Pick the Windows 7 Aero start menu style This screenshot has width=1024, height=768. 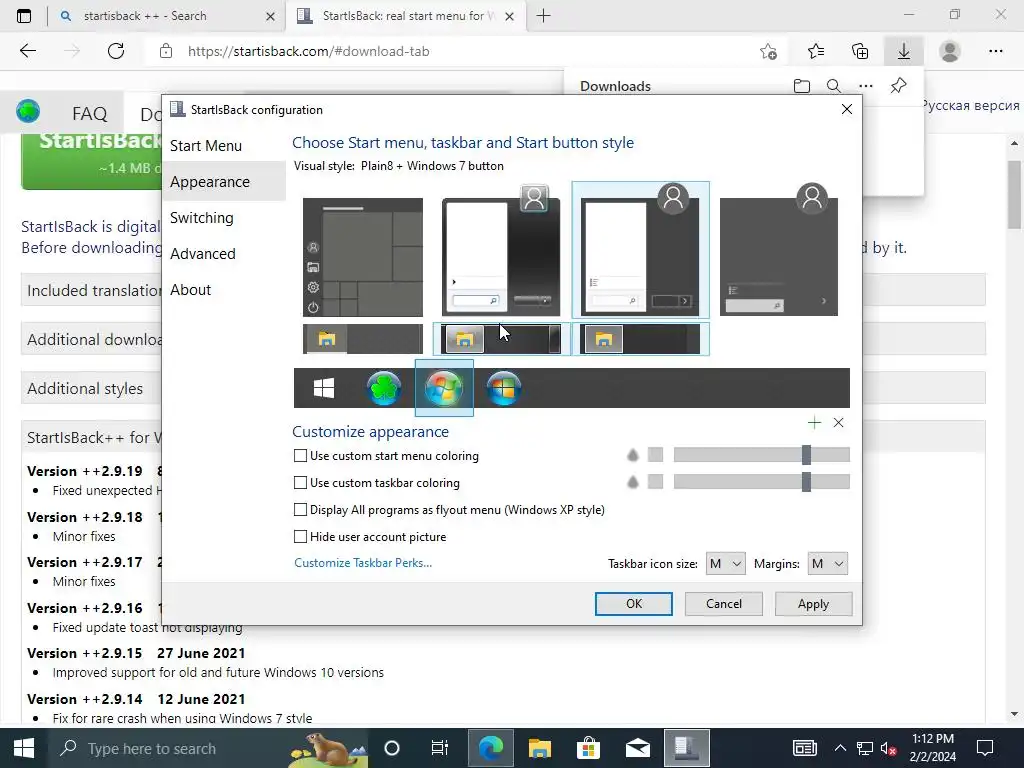point(501,251)
